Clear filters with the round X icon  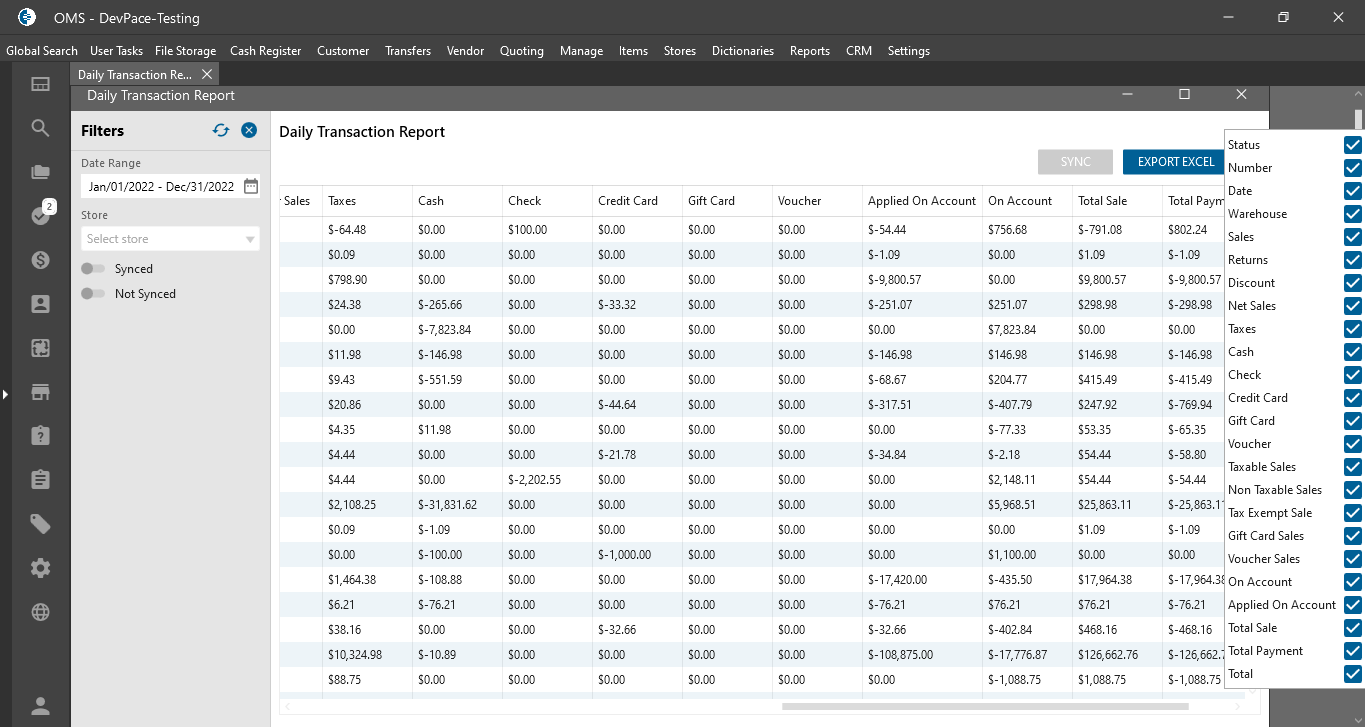[x=249, y=130]
